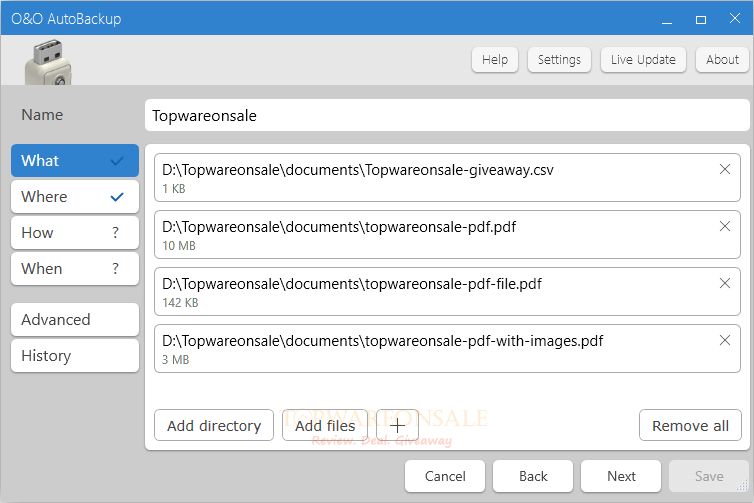Screen dimensions: 754x503
Task: Remove Topwareonsale-giveaway.csv with its X icon
Action: [725, 169]
